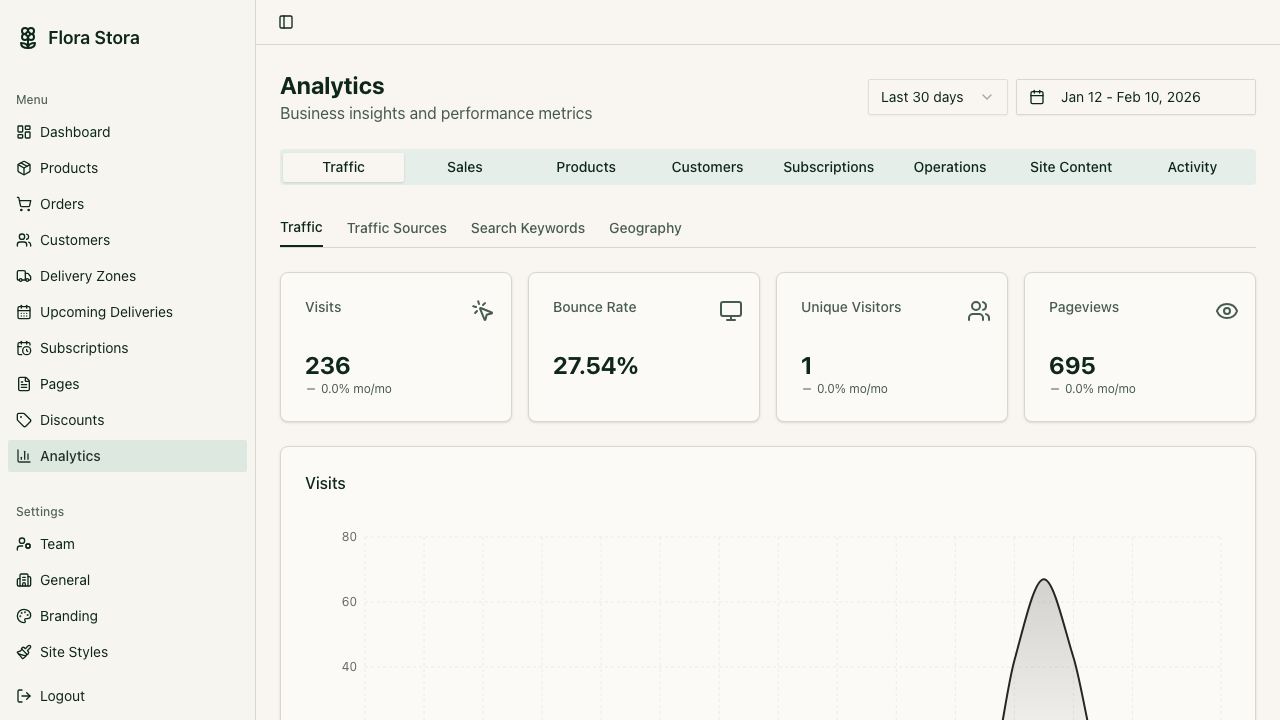The image size is (1280, 720).
Task: Open the Customers analytics tab
Action: 707,167
